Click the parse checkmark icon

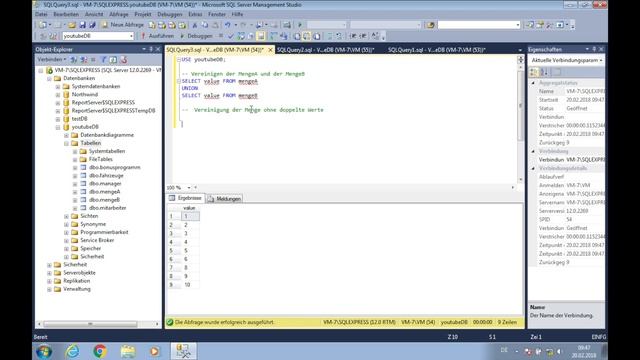click(231, 36)
